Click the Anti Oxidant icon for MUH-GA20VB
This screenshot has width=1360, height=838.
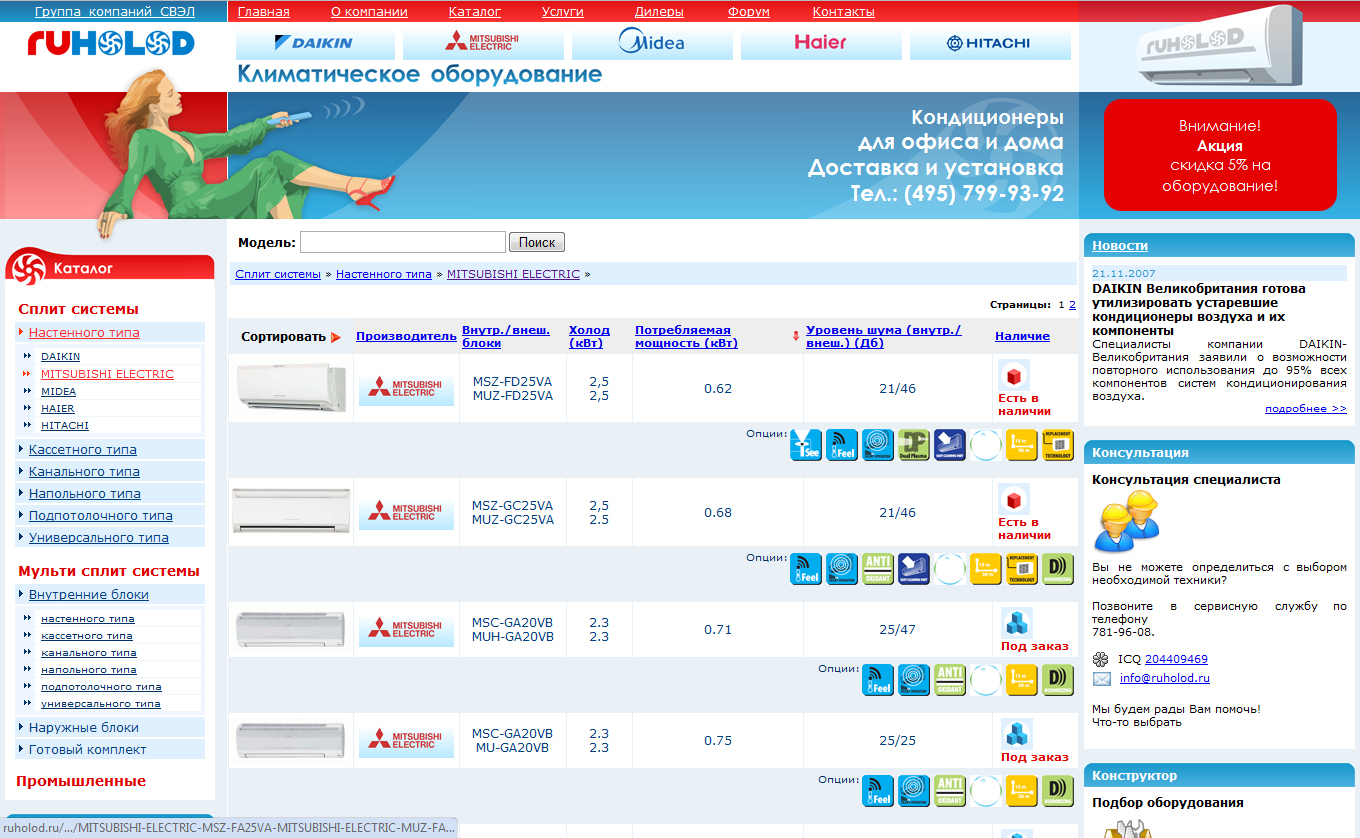click(950, 680)
